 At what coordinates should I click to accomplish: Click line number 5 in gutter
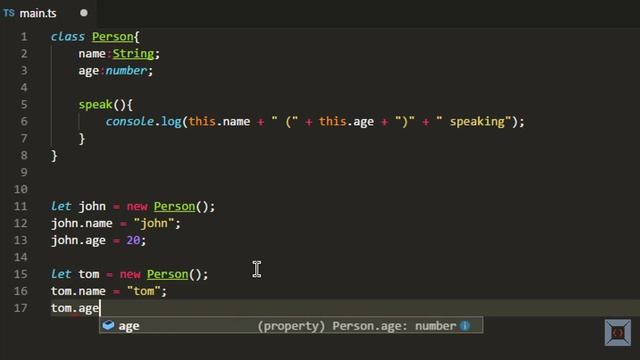[x=24, y=104]
